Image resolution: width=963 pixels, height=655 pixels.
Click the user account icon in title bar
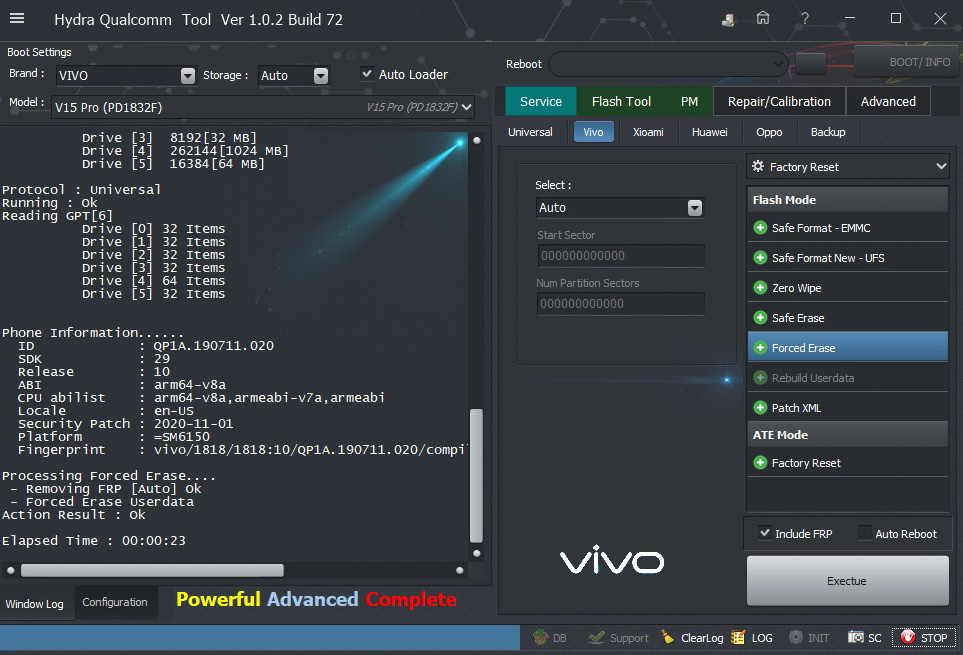point(728,20)
